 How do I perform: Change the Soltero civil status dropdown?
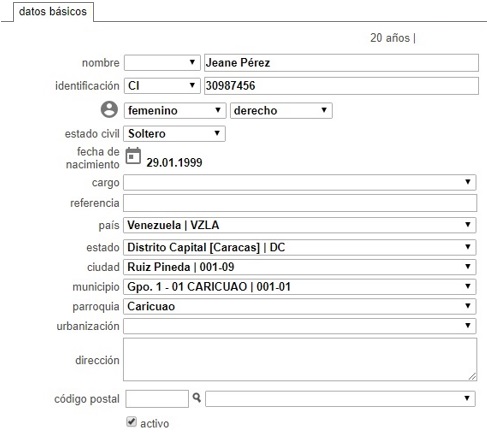(174, 133)
